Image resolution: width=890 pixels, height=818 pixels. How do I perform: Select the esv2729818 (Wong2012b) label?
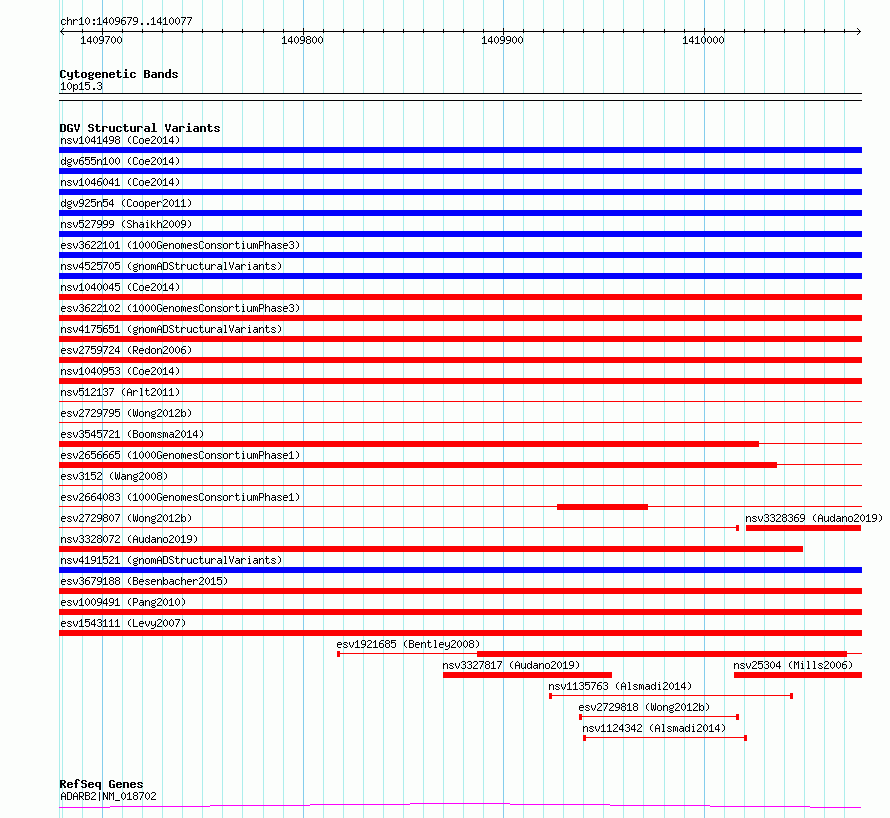[644, 707]
